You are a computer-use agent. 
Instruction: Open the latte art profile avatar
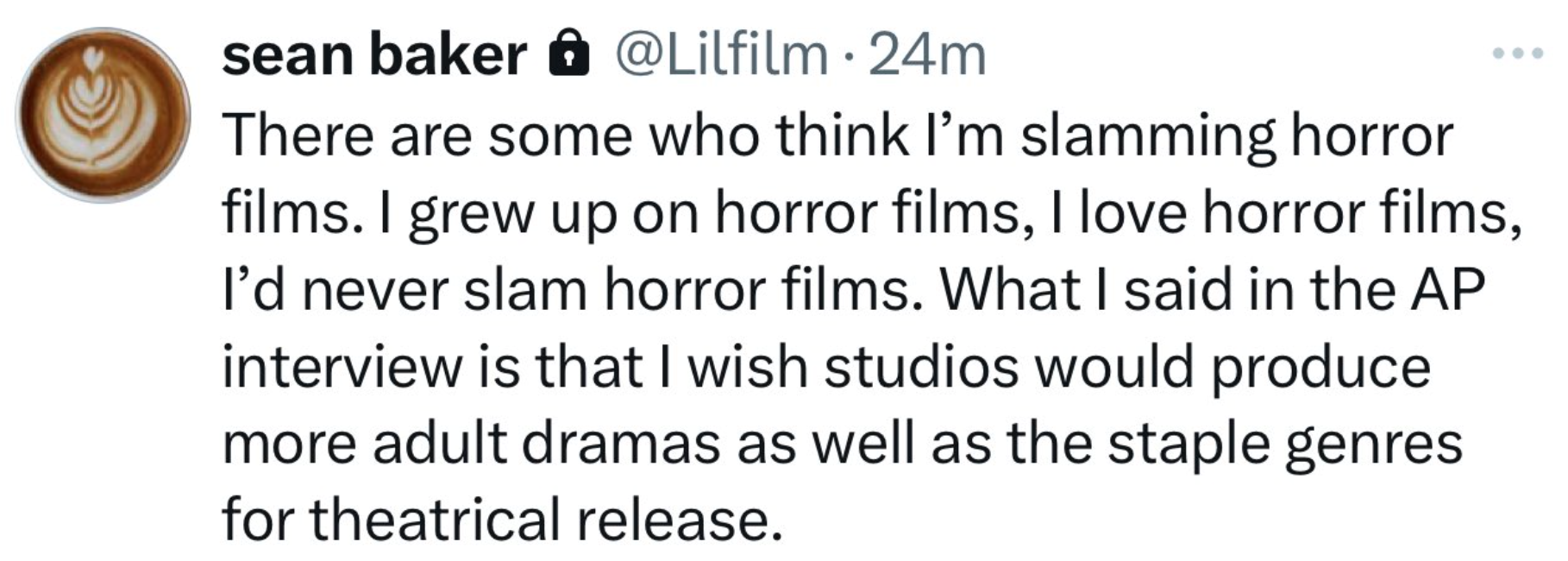coord(103,115)
